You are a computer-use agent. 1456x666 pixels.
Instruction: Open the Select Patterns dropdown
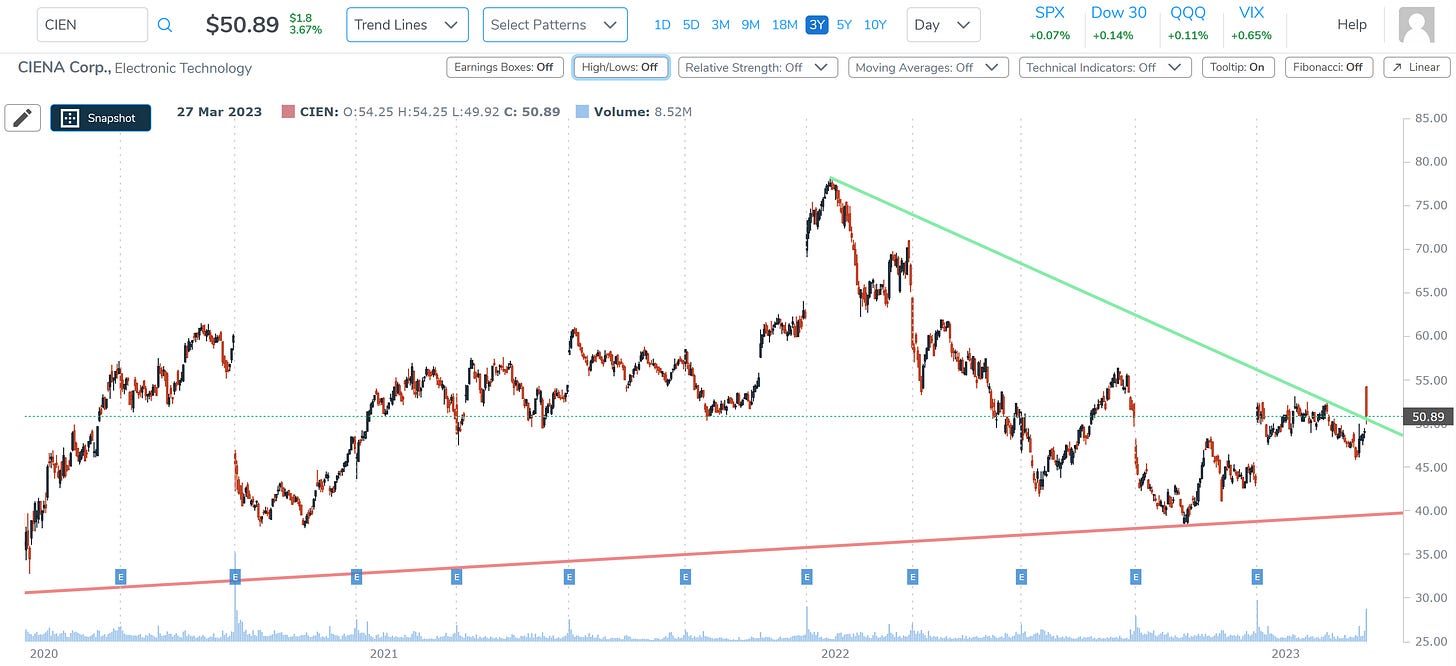click(x=555, y=25)
